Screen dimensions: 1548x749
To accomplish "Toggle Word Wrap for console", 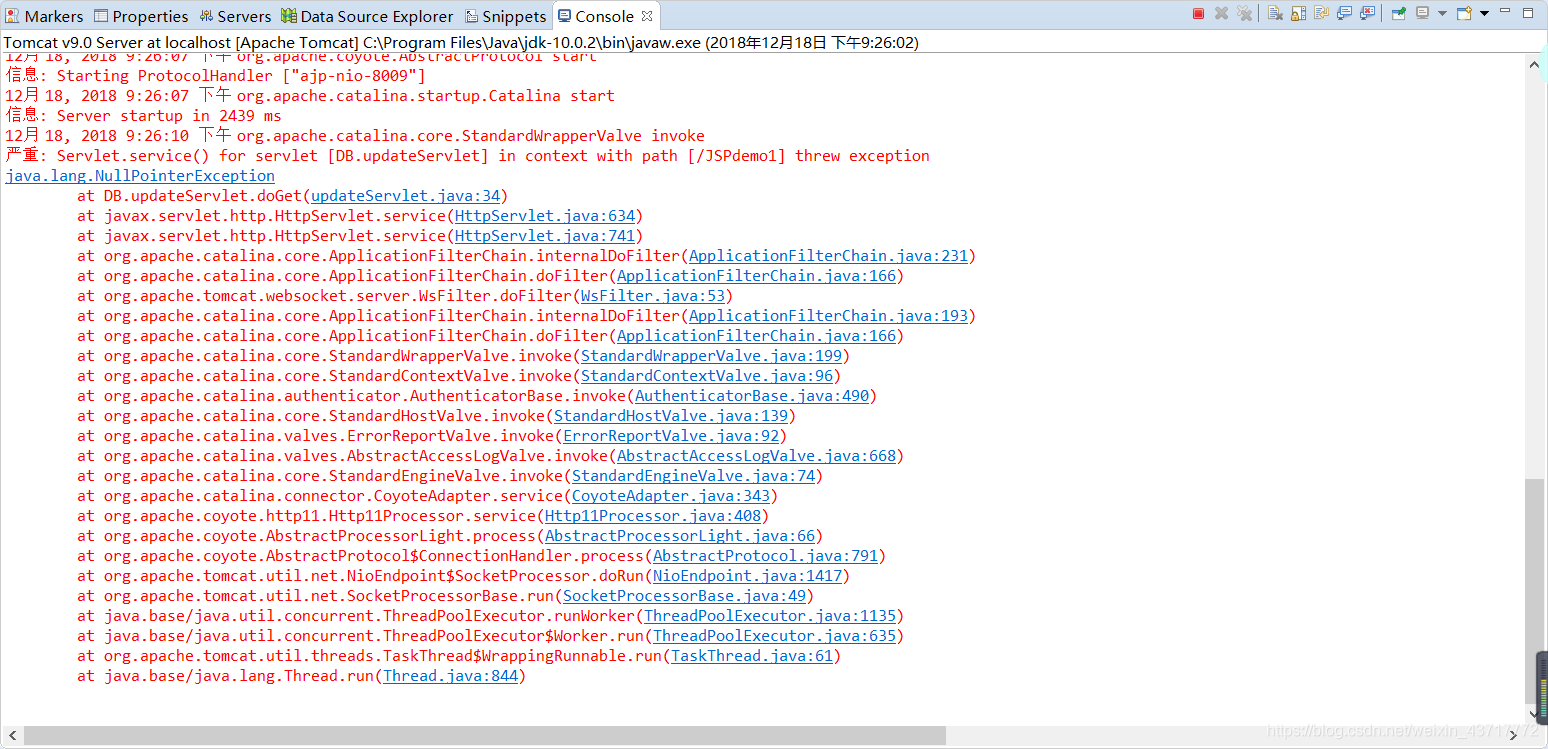I will tap(1321, 13).
